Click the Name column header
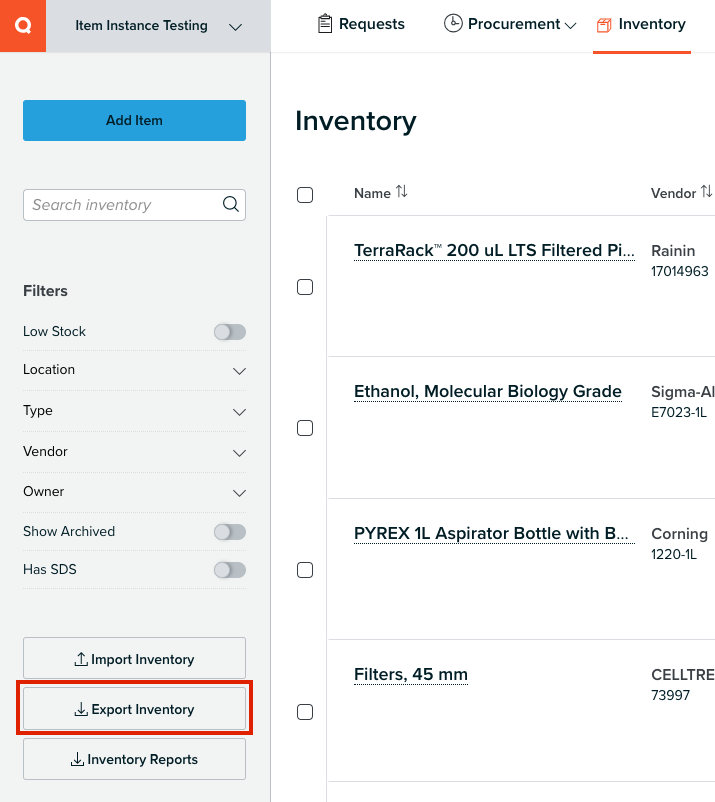The height and width of the screenshot is (802, 715). (x=372, y=193)
